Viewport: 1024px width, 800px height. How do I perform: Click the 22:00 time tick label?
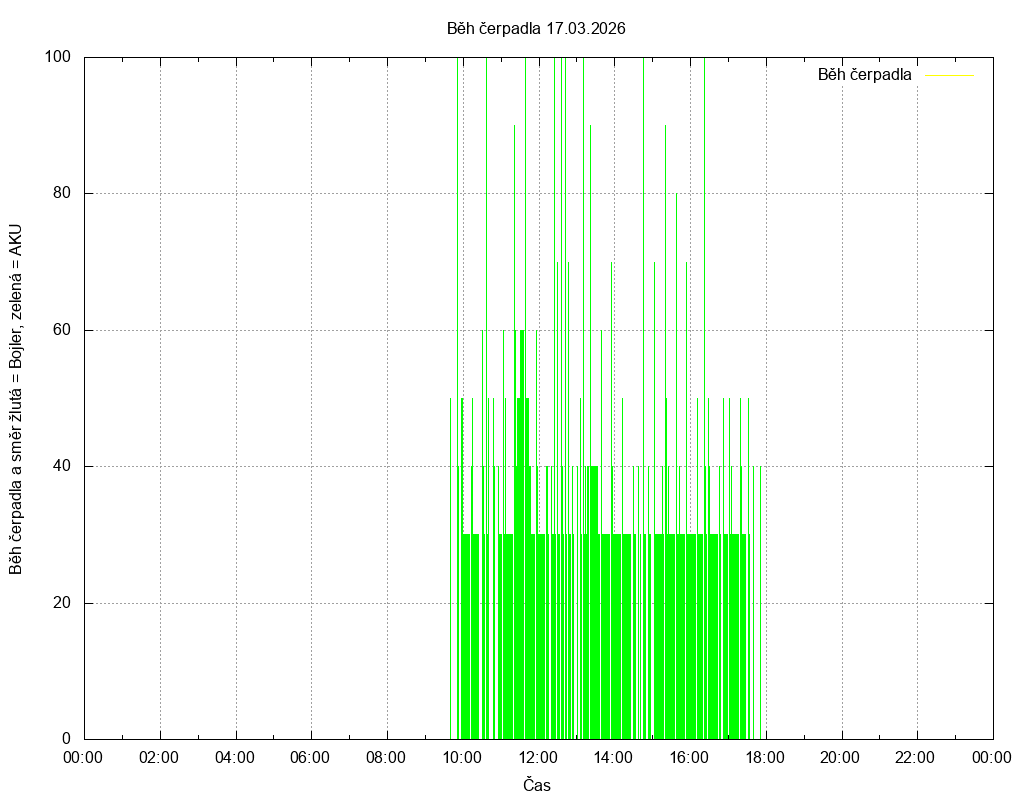tap(916, 757)
